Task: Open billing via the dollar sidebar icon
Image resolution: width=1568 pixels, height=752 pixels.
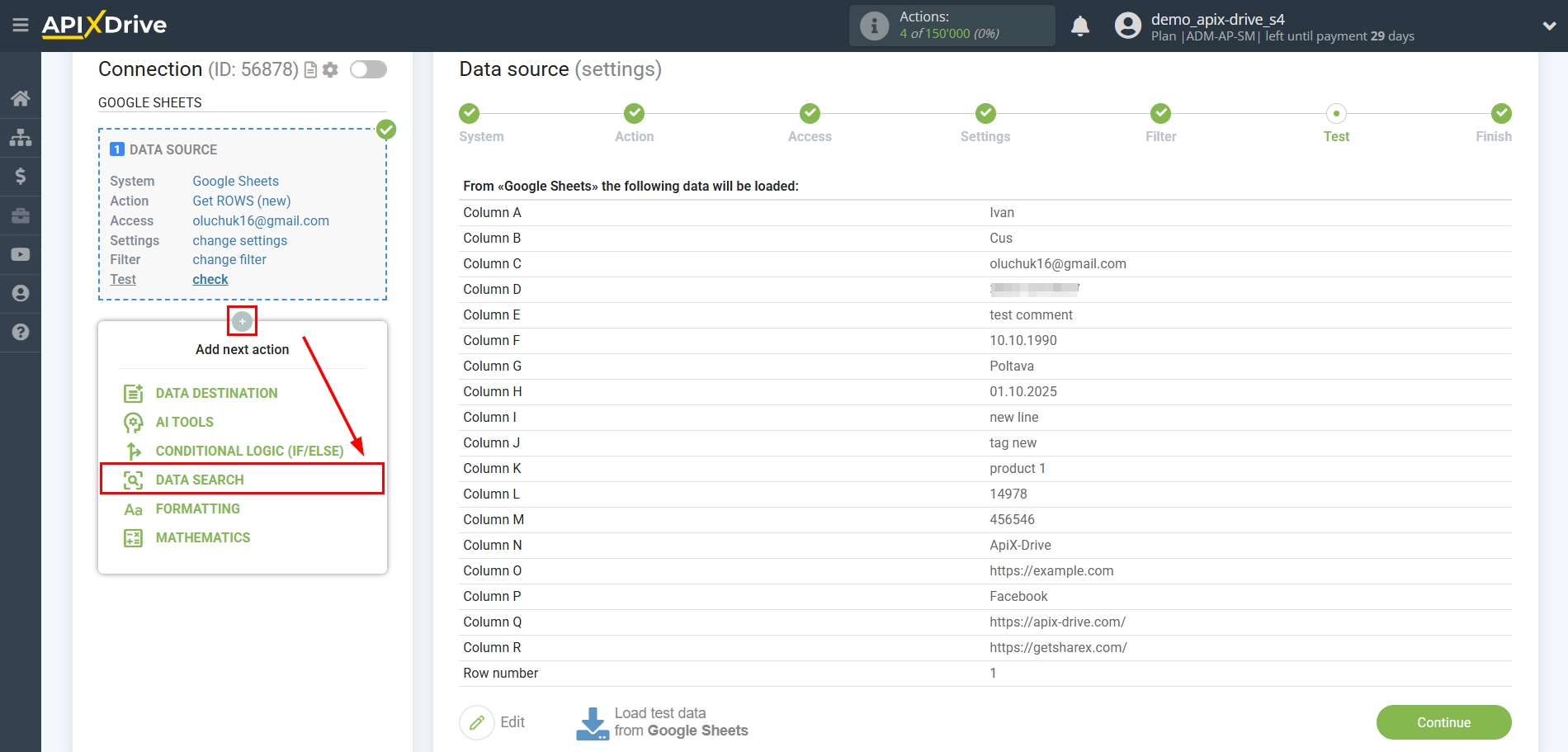Action: [x=21, y=176]
